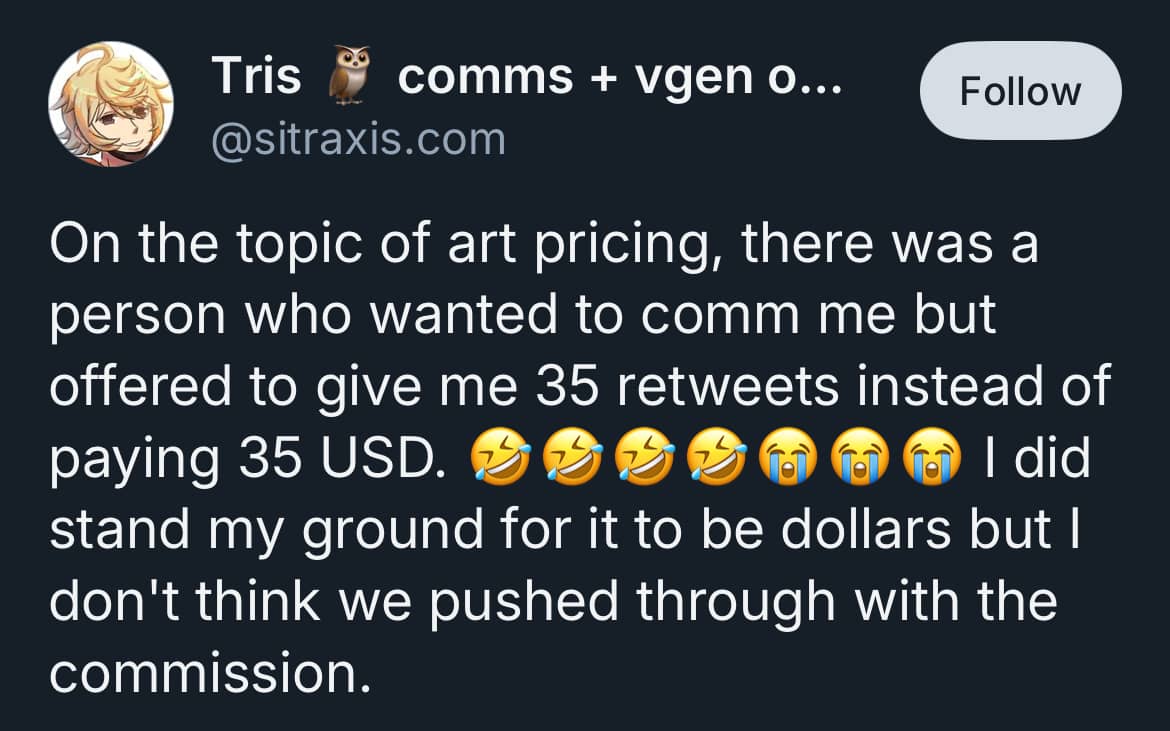Click the first rolling-laughing emoji
Image resolution: width=1170 pixels, height=731 pixels.
coord(499,459)
